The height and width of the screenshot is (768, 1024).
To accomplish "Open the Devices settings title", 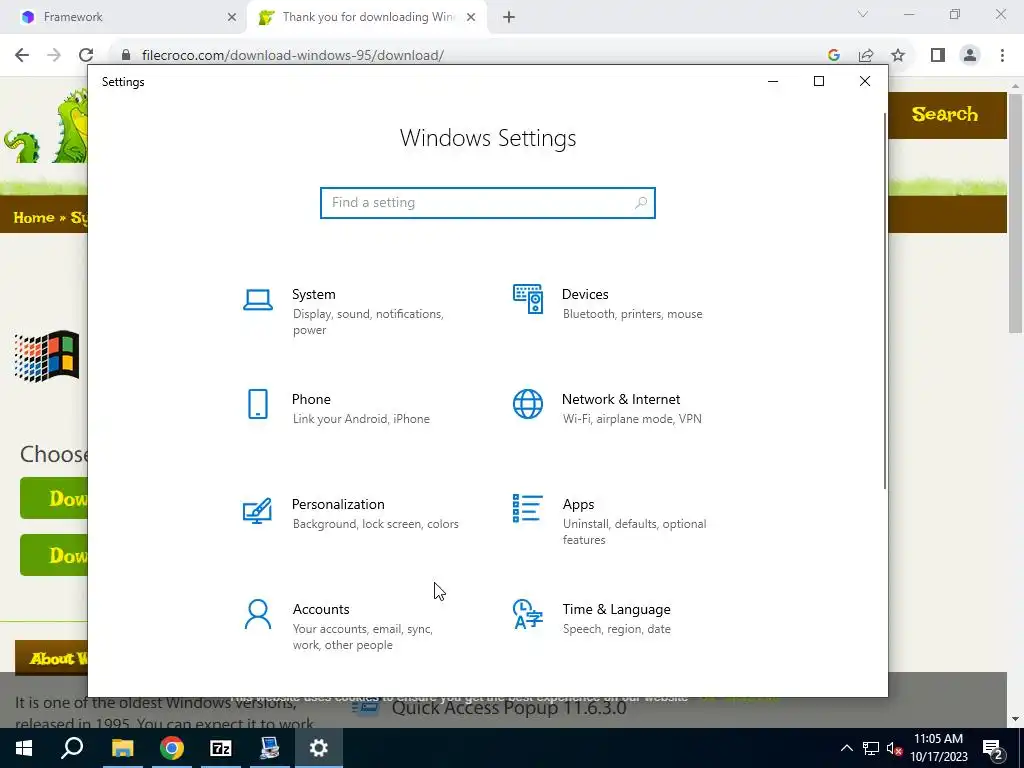I will (x=585, y=294).
